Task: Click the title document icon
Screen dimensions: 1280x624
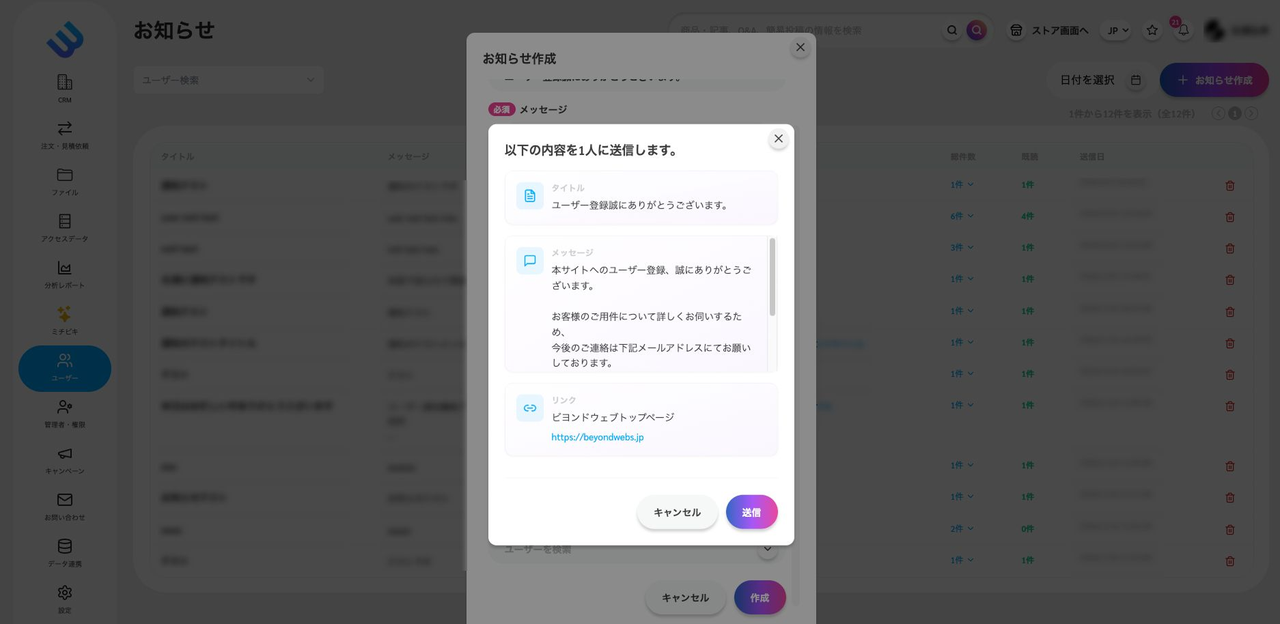Action: point(530,196)
